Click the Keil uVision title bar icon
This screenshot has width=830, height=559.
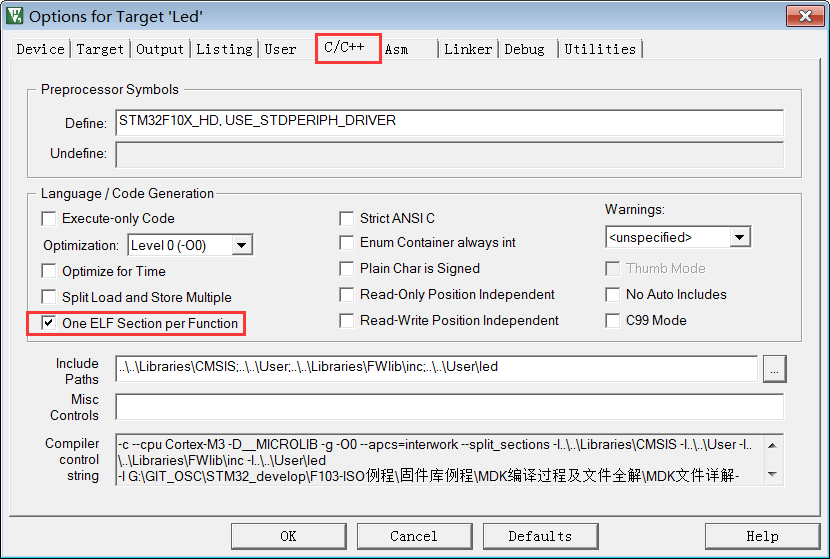(14, 15)
